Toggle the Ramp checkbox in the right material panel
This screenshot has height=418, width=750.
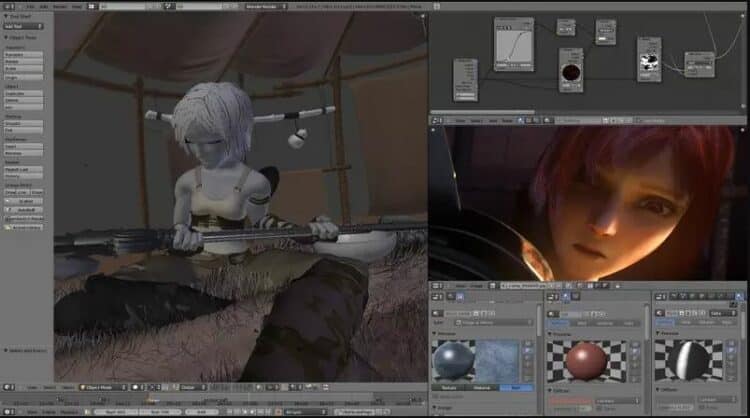(x=702, y=407)
